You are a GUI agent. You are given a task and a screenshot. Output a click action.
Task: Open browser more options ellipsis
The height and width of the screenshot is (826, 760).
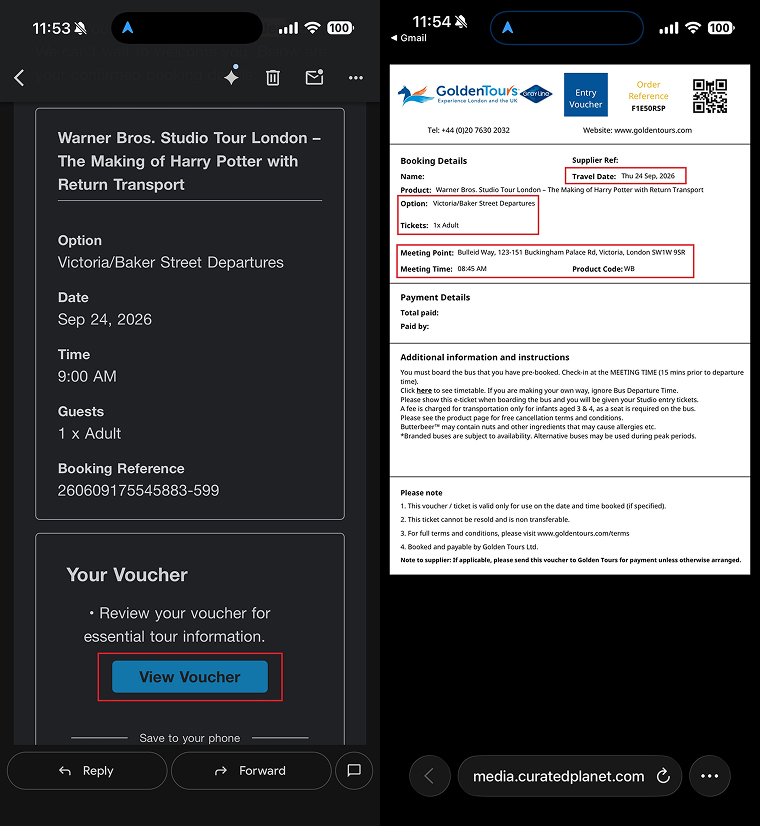(709, 776)
